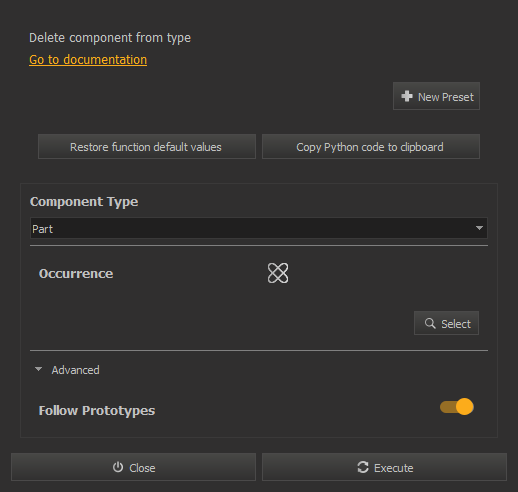Choose Select to pick an occurrence
518x492 pixels.
coord(446,323)
